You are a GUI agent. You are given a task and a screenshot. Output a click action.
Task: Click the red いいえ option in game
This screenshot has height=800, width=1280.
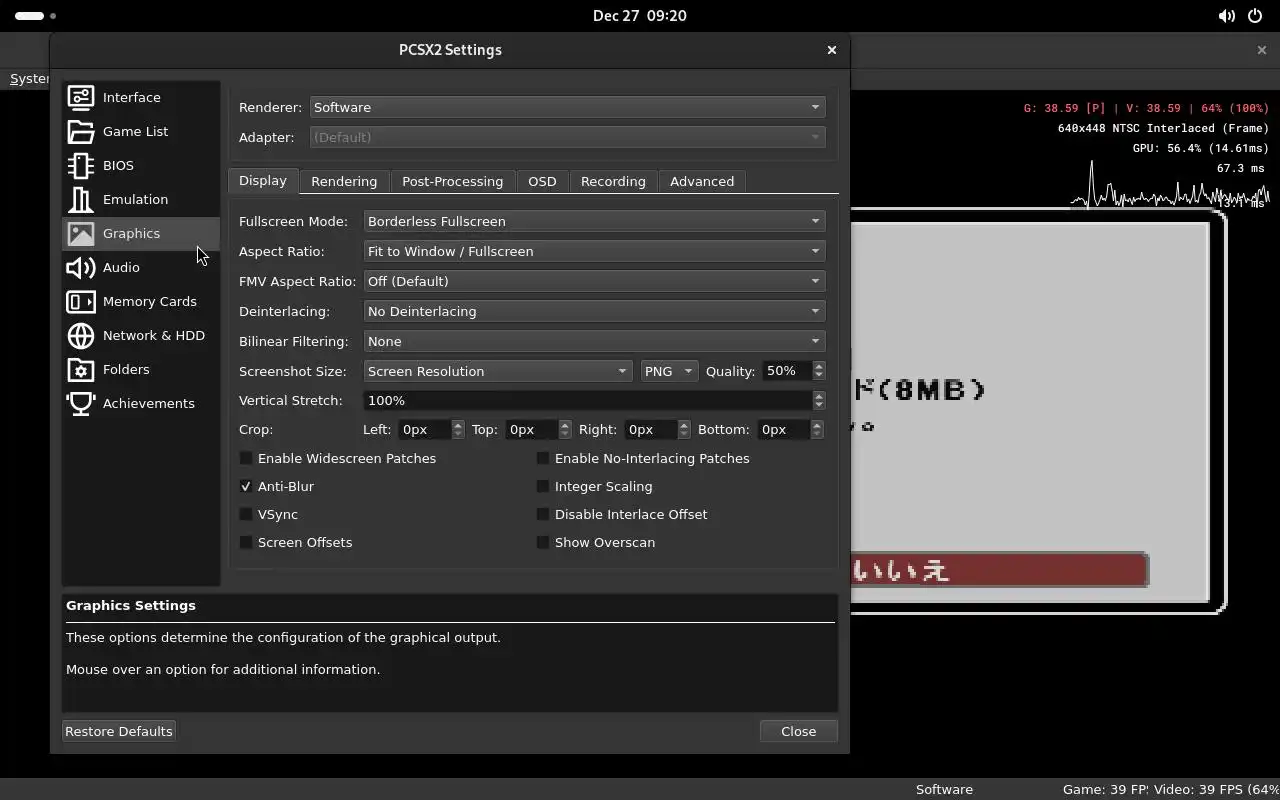[x=999, y=570]
